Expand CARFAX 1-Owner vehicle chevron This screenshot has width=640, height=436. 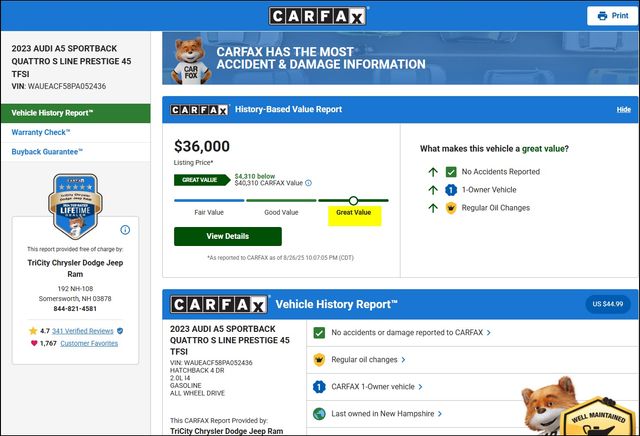pos(420,387)
